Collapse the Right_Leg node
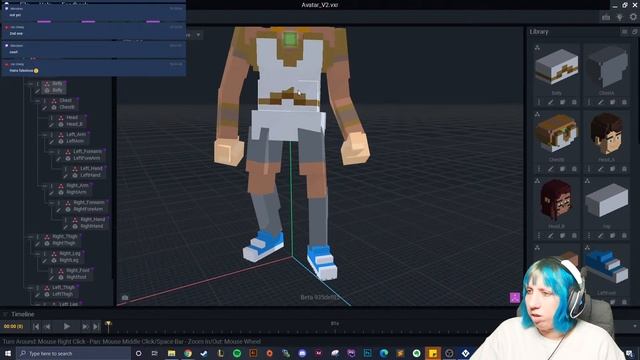The width and height of the screenshot is (640, 360). [x=38, y=253]
